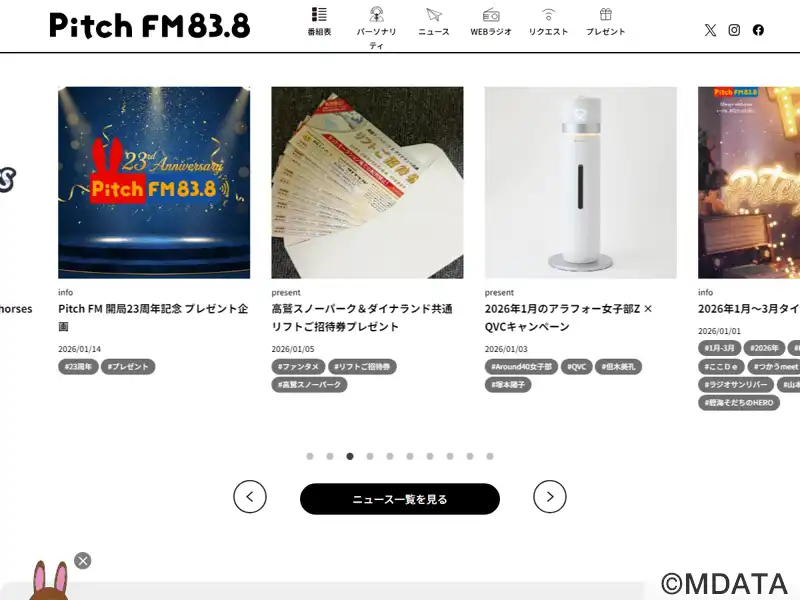Close the rabbit mascot popup banner

[x=83, y=561]
